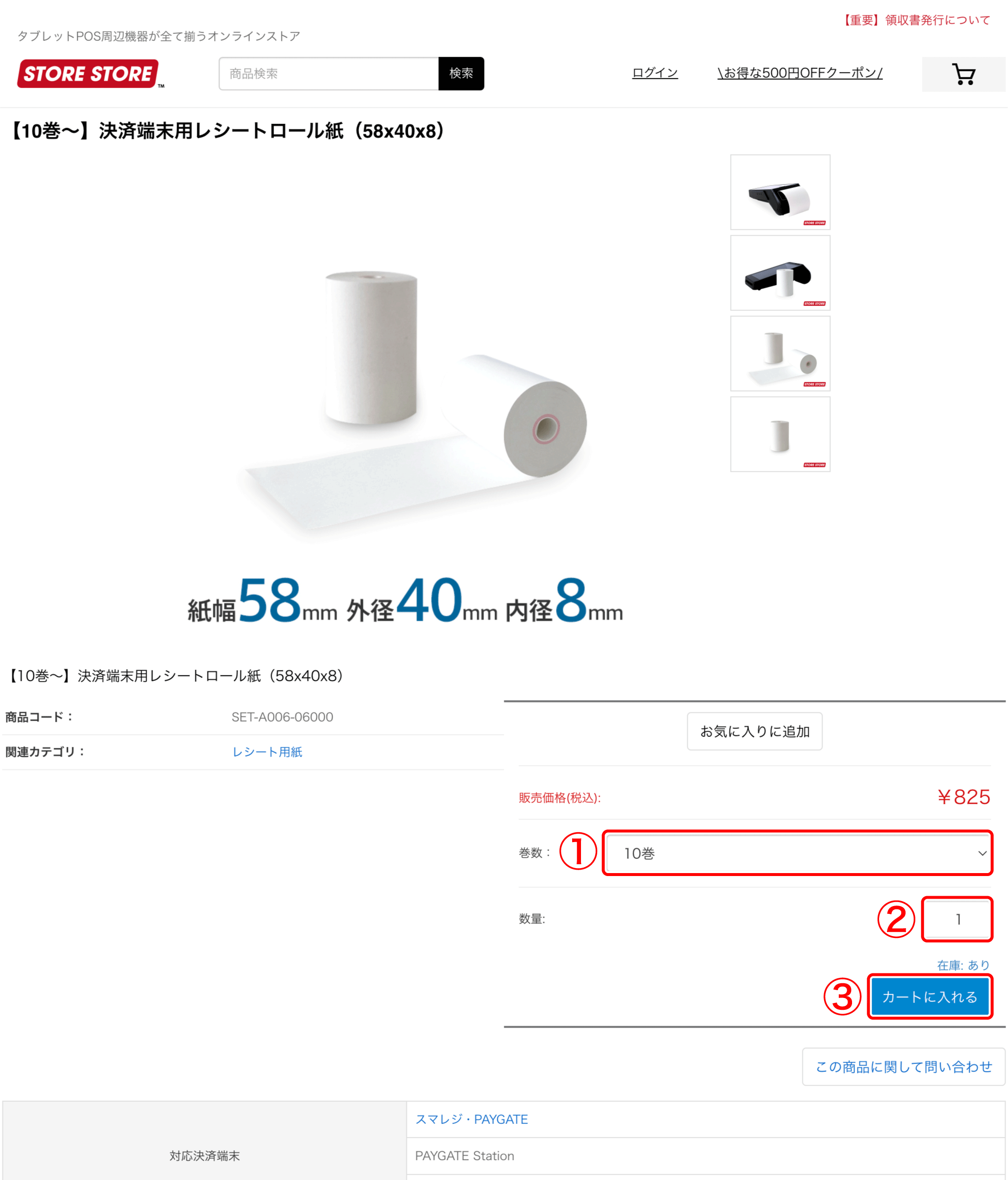Open the スマレジ・PAYGATE link
The width and height of the screenshot is (1008, 1180).
[x=472, y=1119]
